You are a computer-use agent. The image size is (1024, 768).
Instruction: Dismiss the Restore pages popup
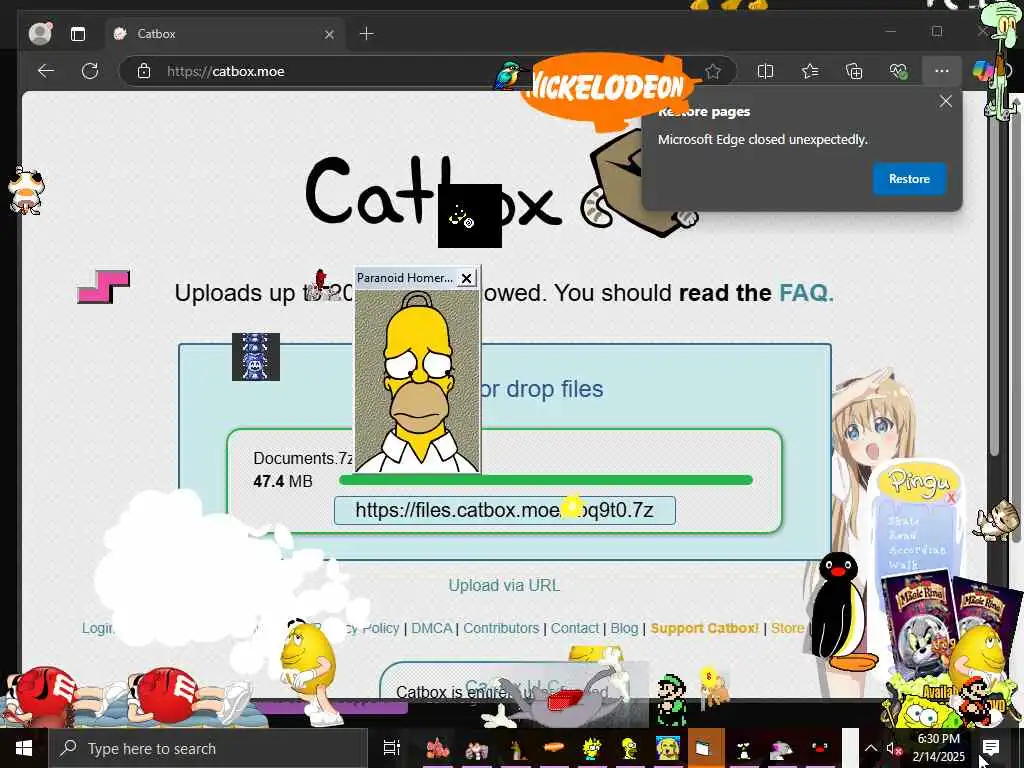click(x=945, y=101)
